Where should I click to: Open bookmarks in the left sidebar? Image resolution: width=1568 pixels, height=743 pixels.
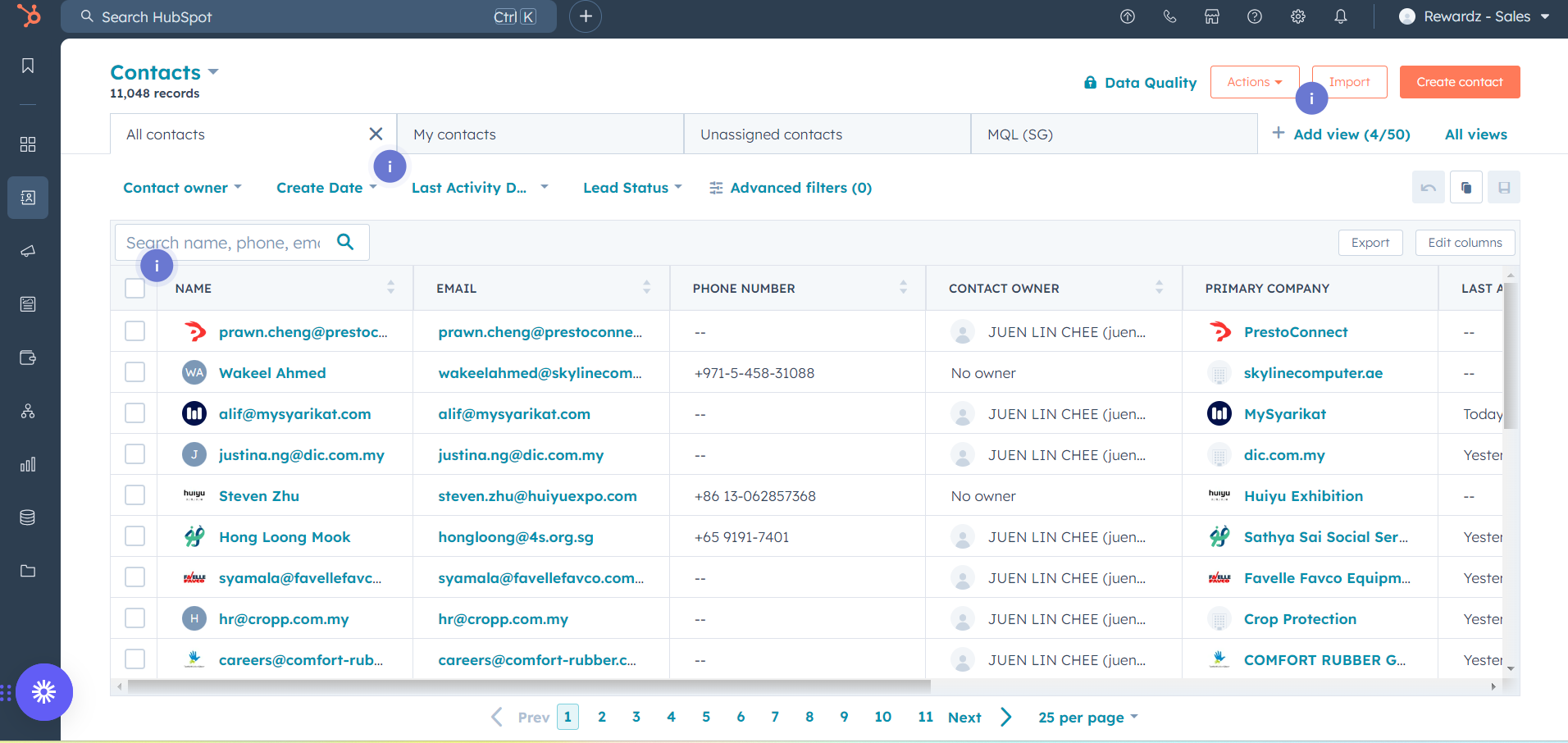pos(28,66)
